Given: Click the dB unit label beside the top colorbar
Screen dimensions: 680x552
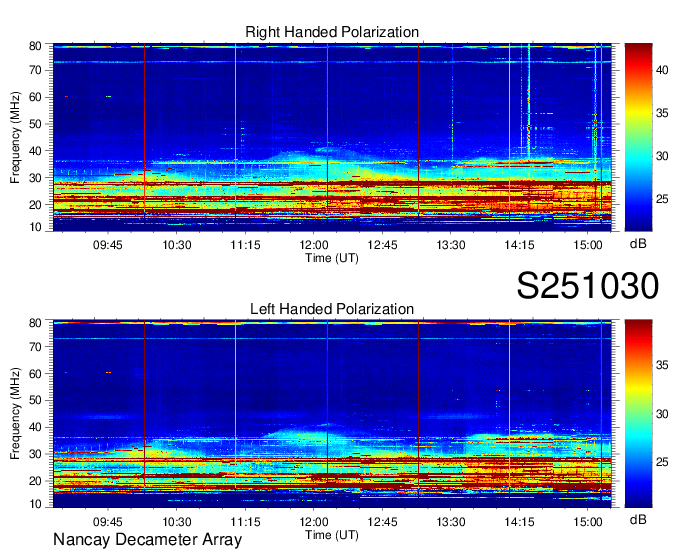Looking at the screenshot, I should [638, 244].
